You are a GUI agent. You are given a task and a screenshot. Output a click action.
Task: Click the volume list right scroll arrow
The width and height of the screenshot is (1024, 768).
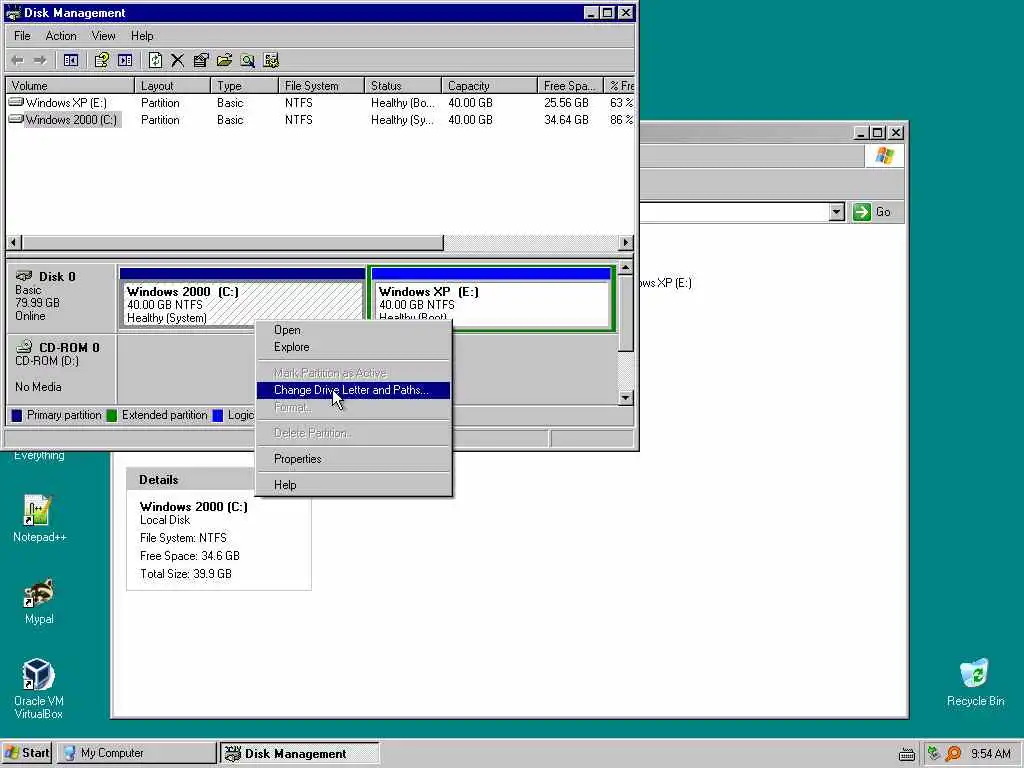(626, 242)
